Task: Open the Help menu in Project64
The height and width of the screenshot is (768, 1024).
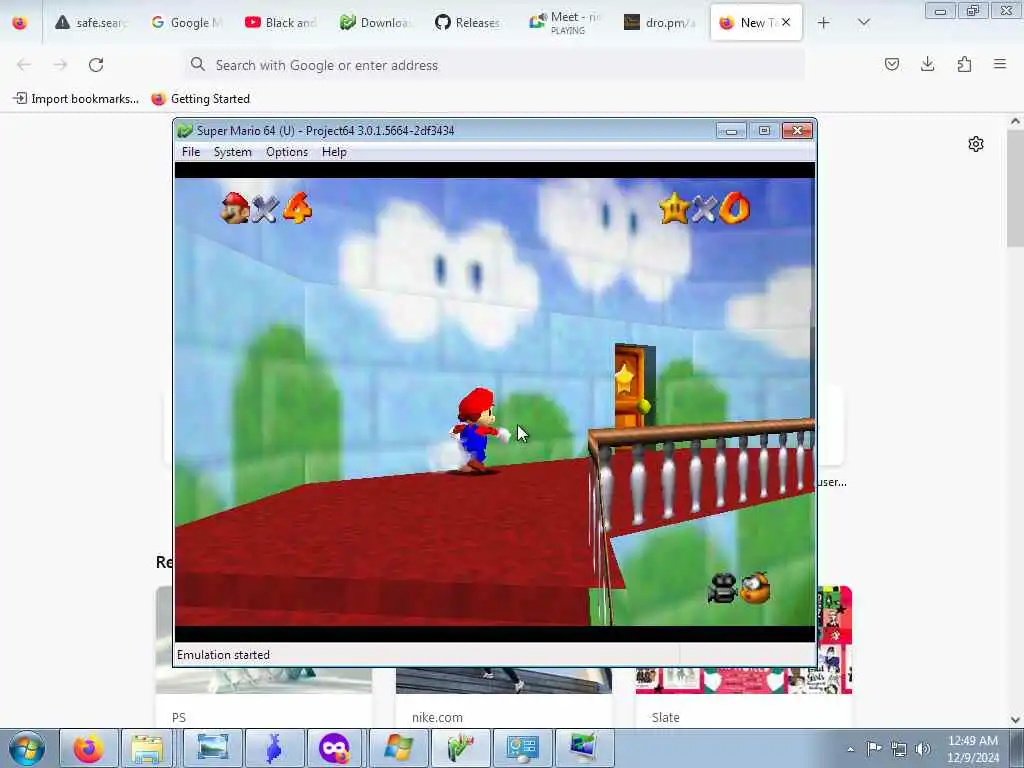Action: (x=334, y=152)
